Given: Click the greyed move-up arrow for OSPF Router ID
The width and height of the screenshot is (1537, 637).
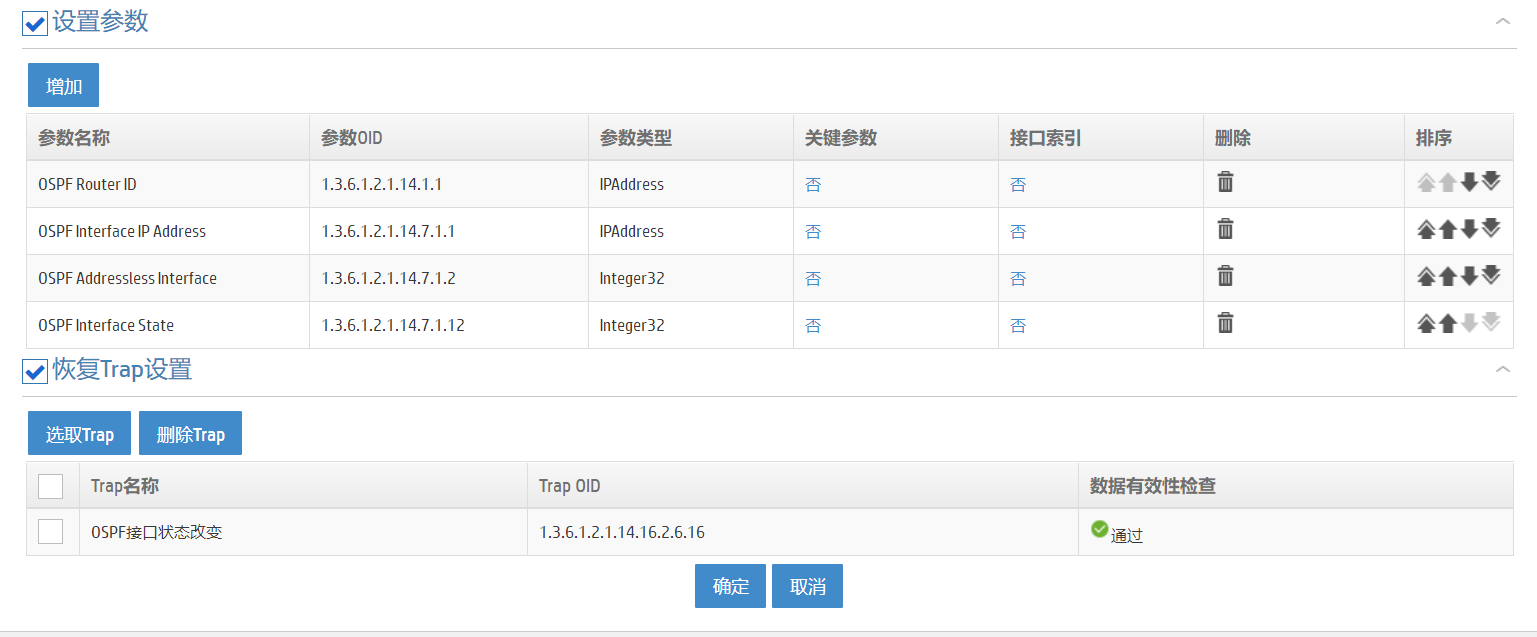Looking at the screenshot, I should click(x=1447, y=182).
